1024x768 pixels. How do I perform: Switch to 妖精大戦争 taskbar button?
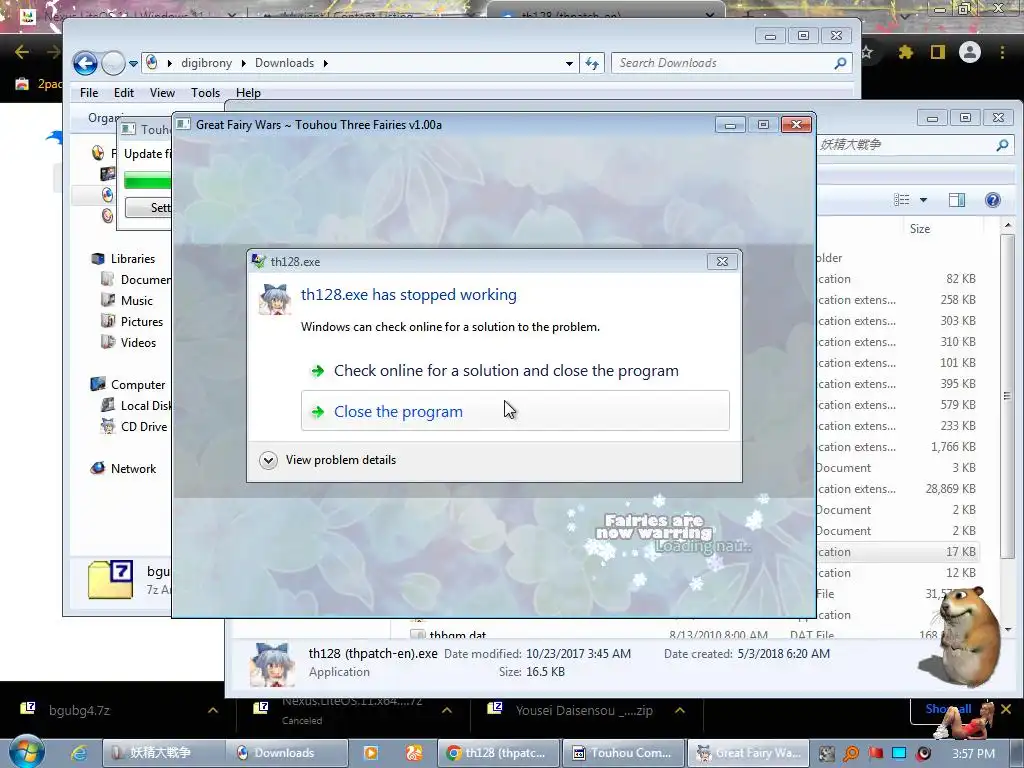(x=163, y=753)
